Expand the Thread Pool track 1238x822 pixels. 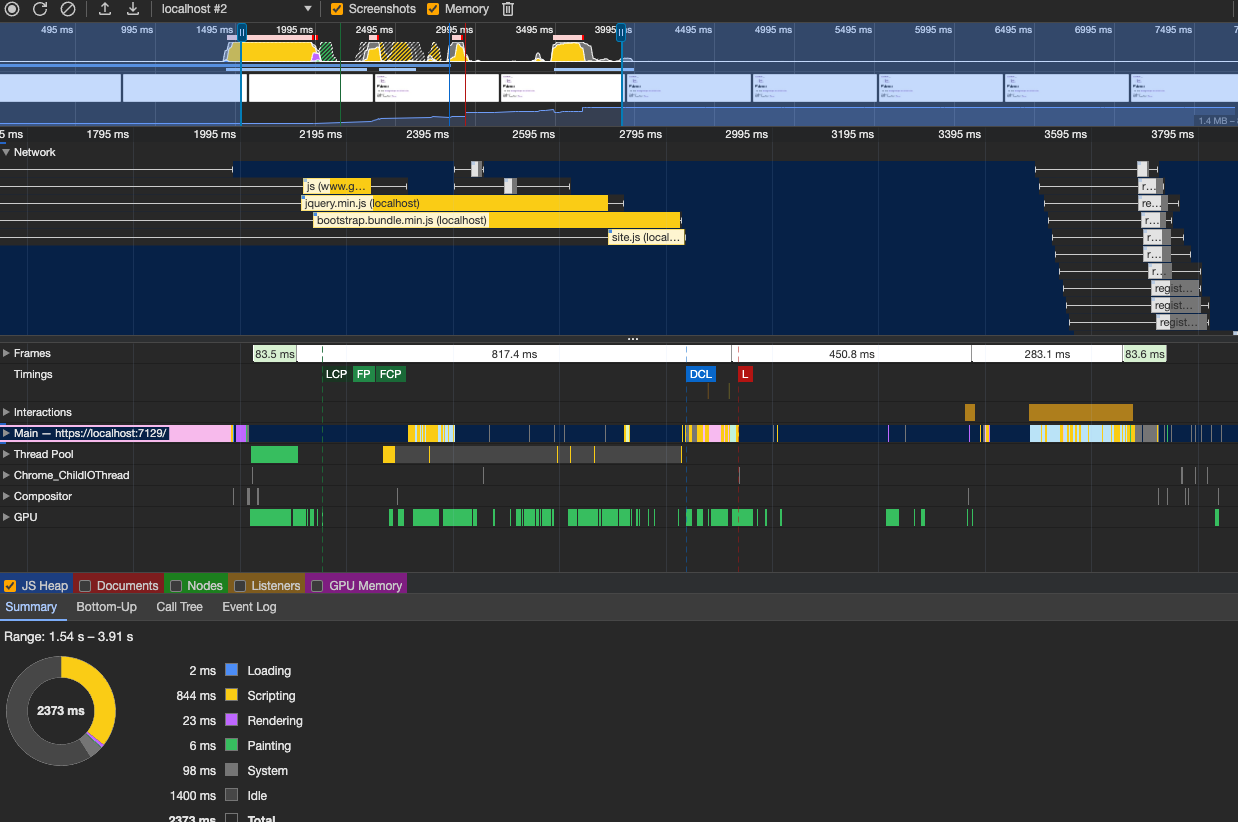tap(6, 454)
